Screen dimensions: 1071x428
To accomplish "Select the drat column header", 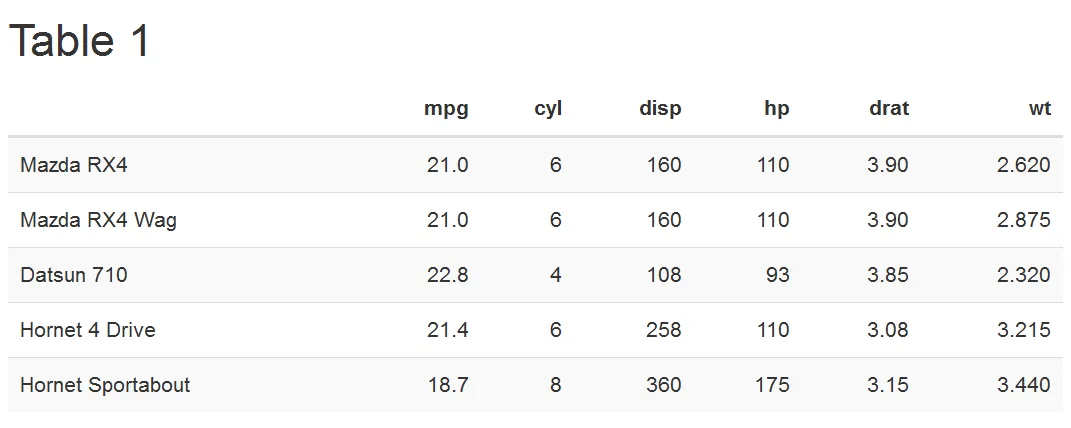I will 889,108.
